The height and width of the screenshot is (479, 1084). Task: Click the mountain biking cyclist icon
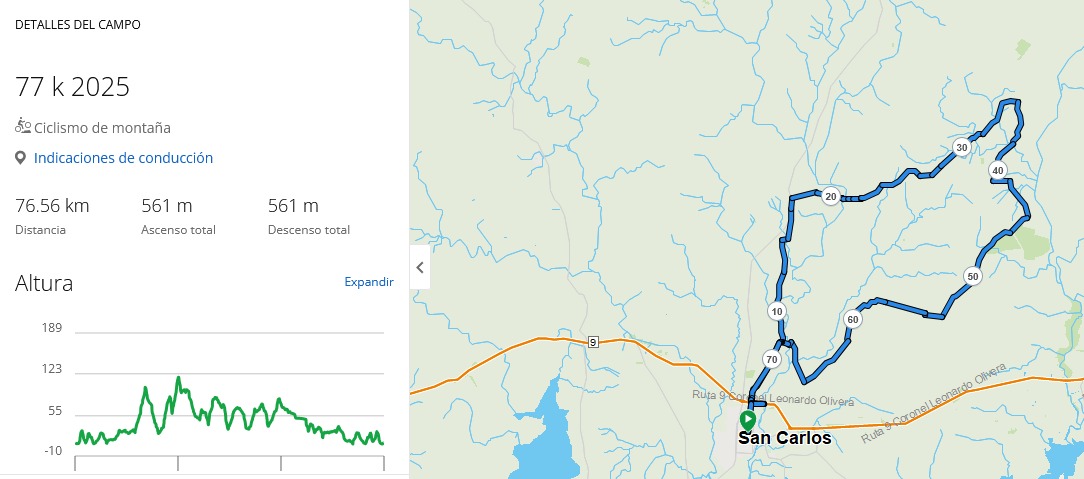click(x=23, y=126)
